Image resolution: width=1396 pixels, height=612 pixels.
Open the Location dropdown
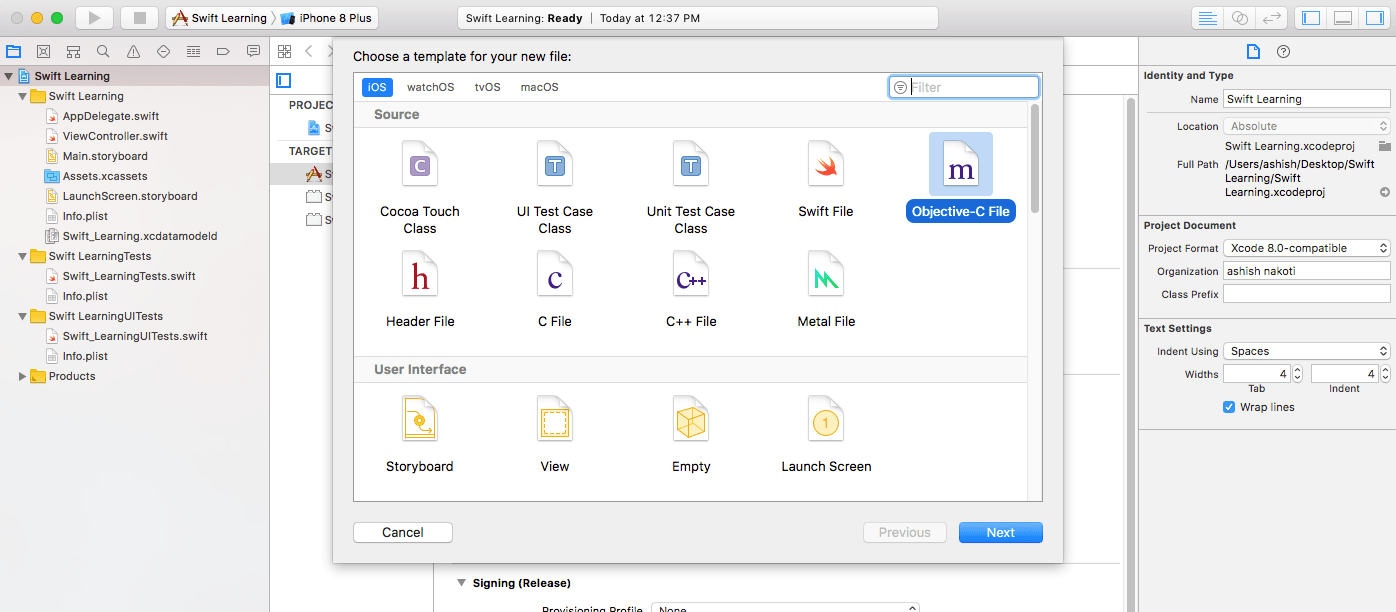point(1307,126)
